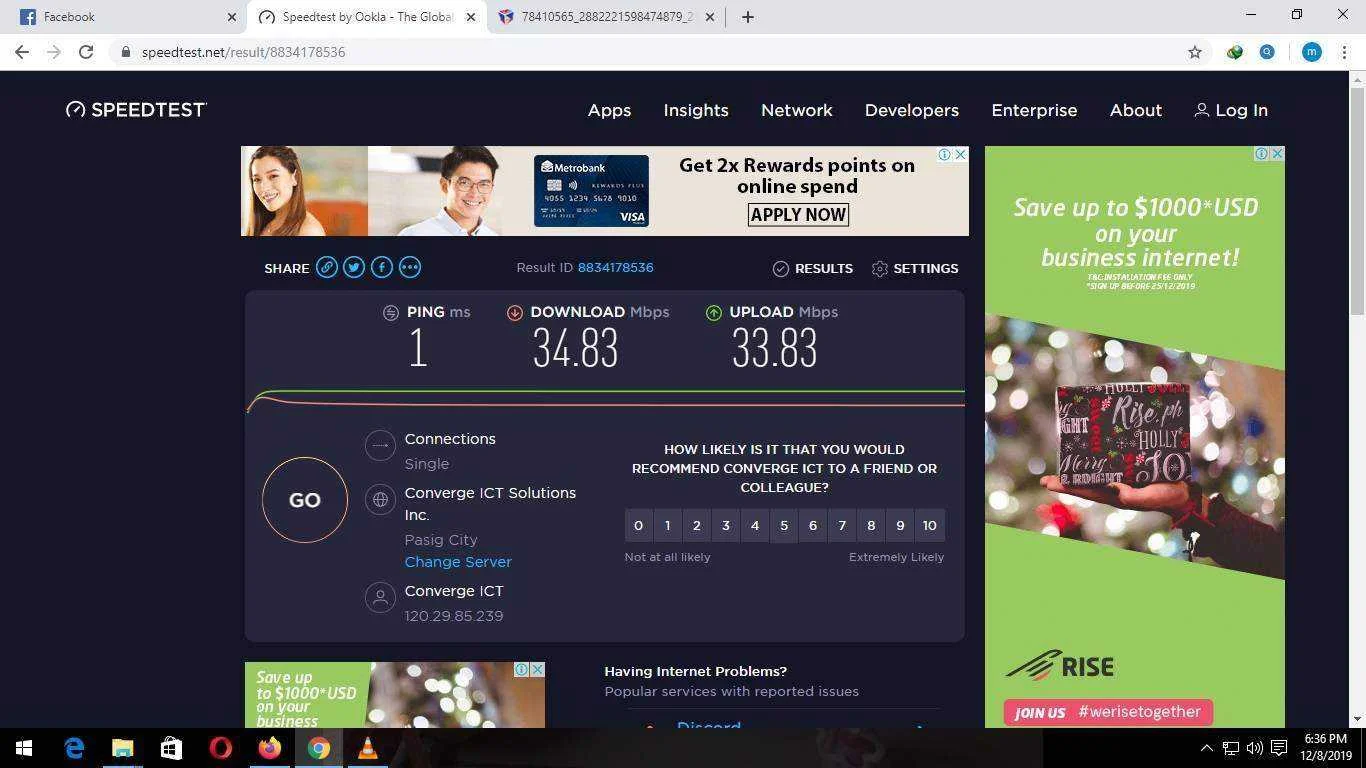Bookmark this page with star icon

pos(1194,52)
